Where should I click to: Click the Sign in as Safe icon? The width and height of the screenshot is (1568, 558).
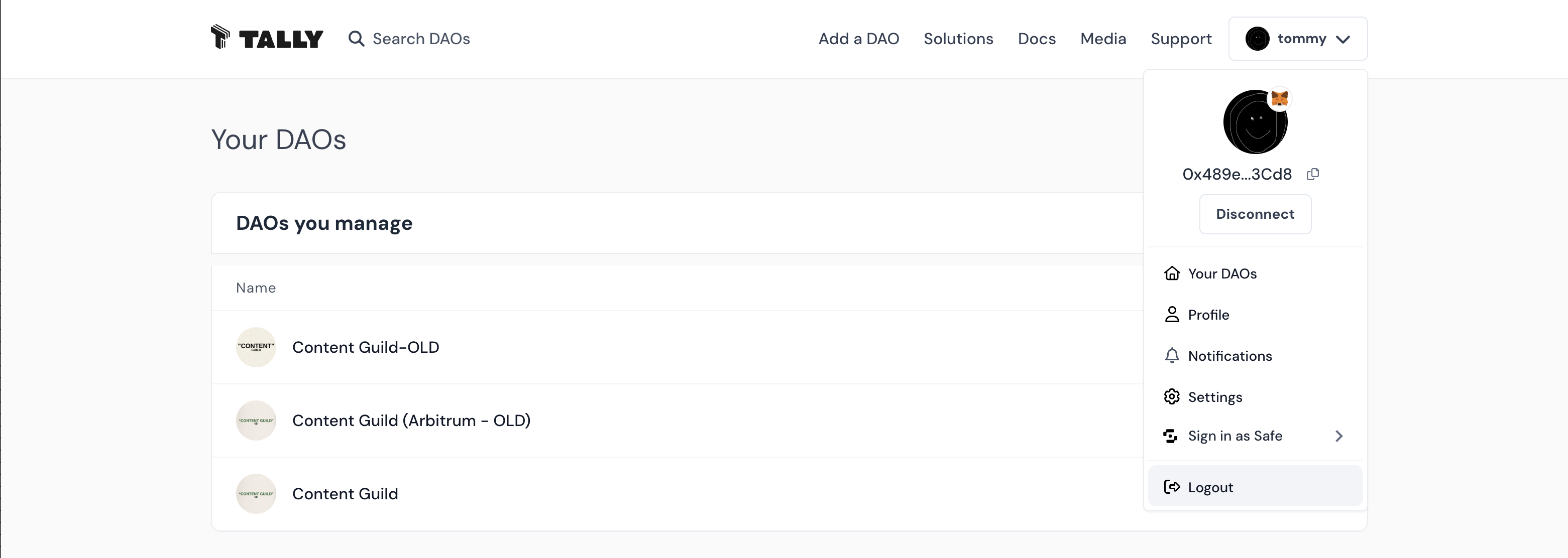tap(1171, 436)
